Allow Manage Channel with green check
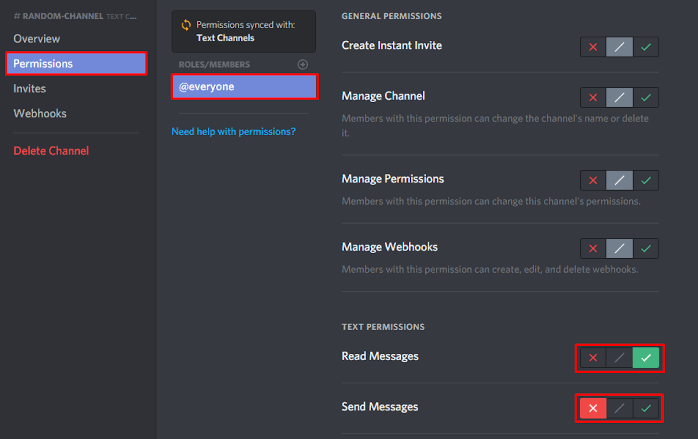The width and height of the screenshot is (698, 439). [x=646, y=97]
